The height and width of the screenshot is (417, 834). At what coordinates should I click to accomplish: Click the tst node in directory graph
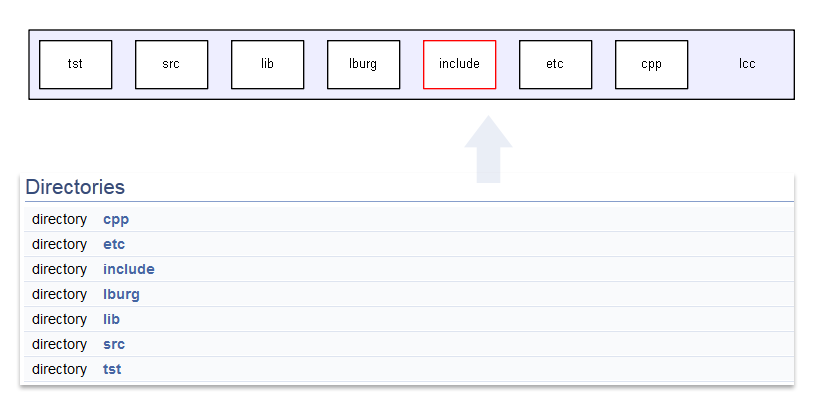(75, 64)
